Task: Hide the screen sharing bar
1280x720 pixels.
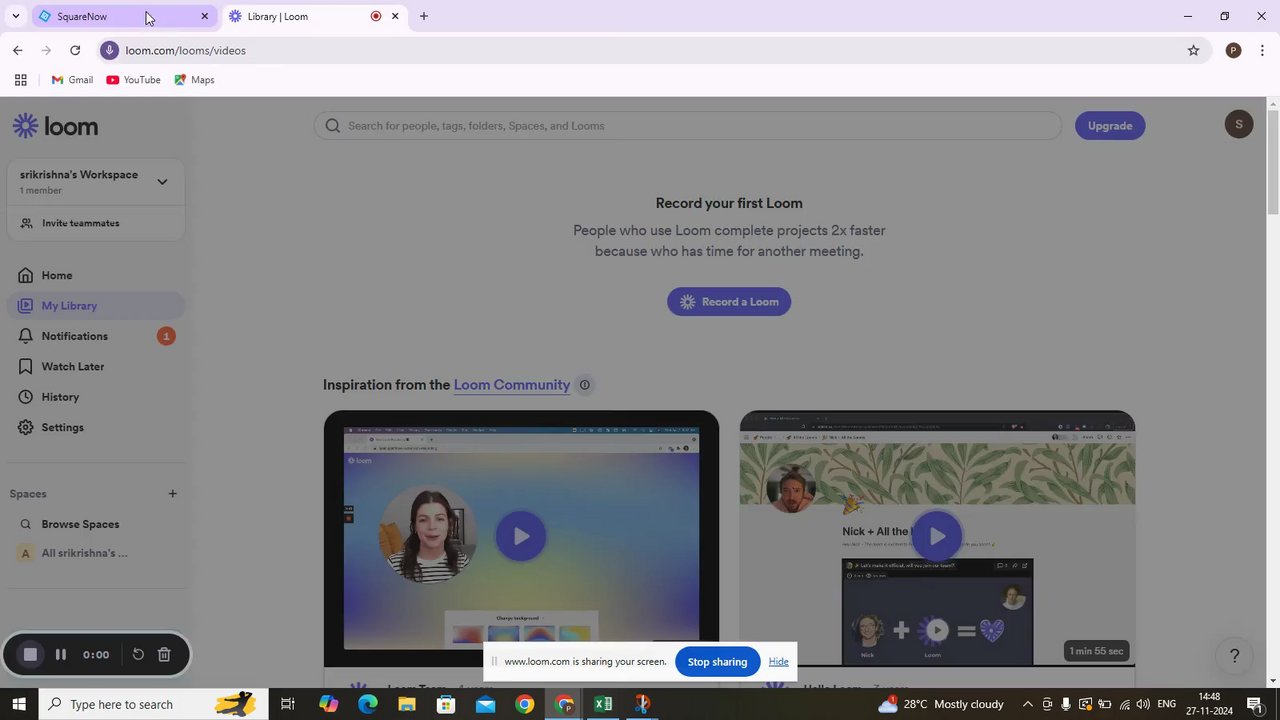Action: coord(778,662)
